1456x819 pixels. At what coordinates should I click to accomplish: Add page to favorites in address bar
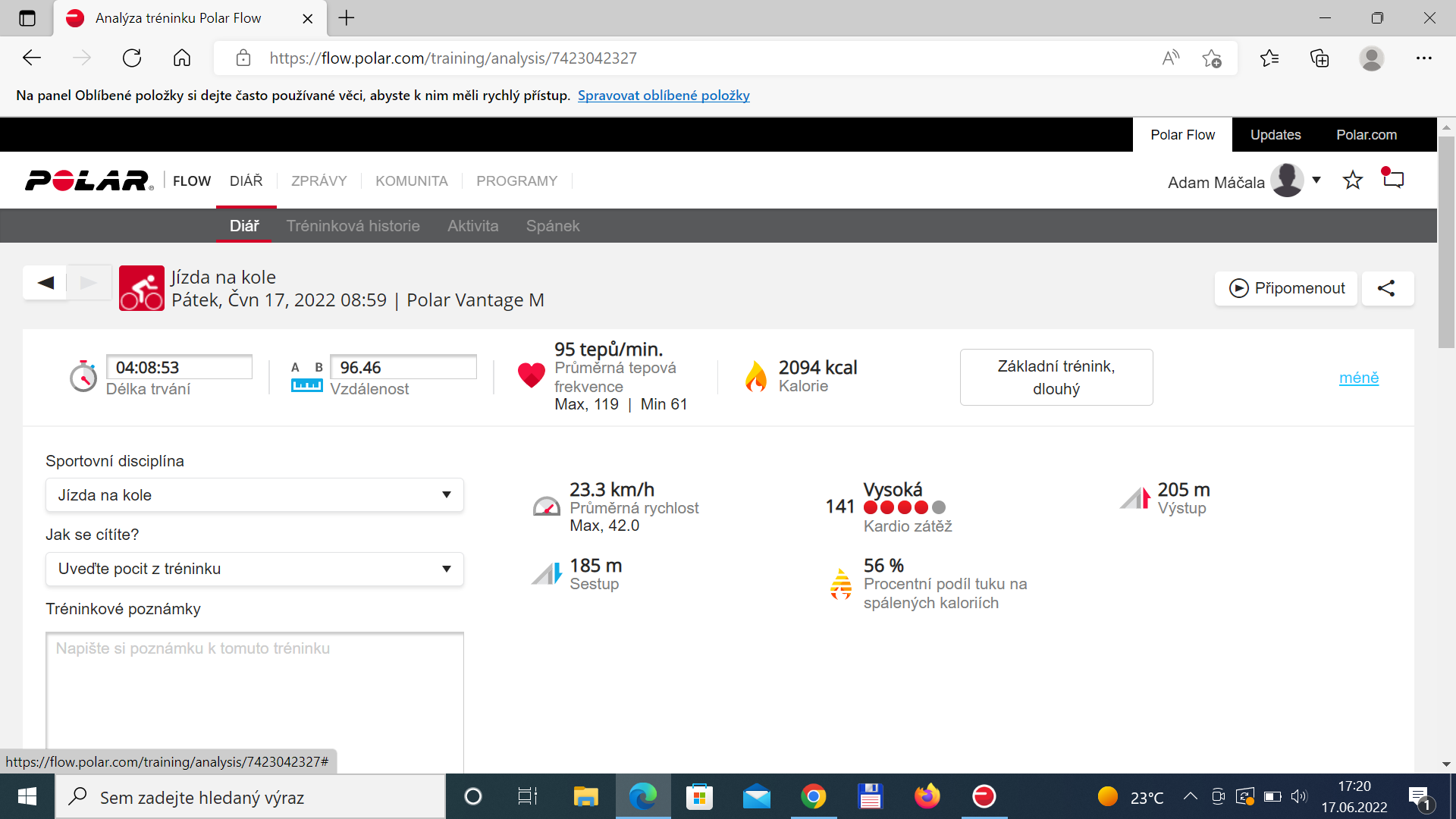pos(1212,58)
